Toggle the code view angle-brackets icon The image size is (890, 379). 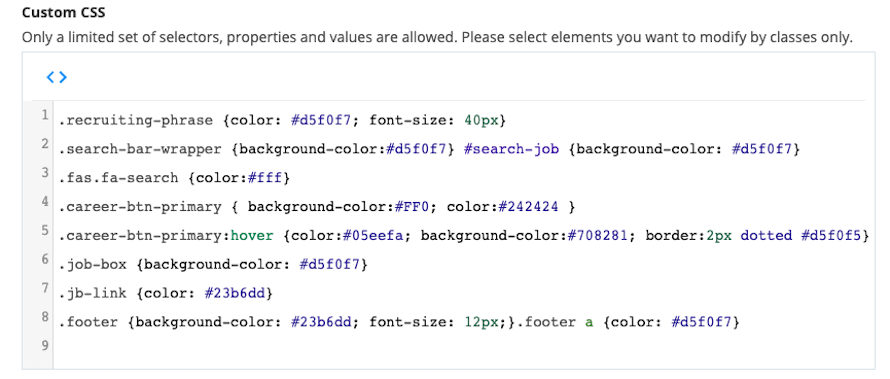(x=56, y=77)
